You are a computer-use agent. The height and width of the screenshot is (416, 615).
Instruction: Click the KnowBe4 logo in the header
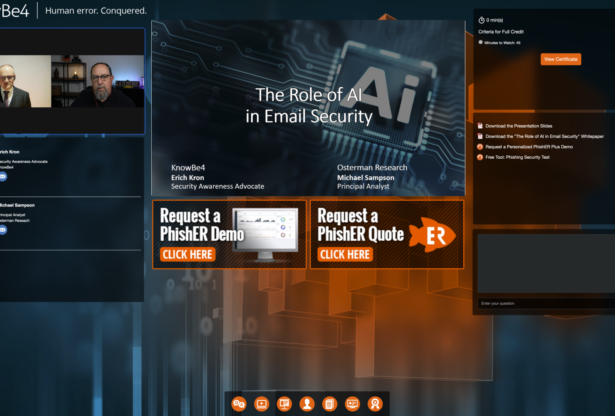pyautogui.click(x=15, y=11)
